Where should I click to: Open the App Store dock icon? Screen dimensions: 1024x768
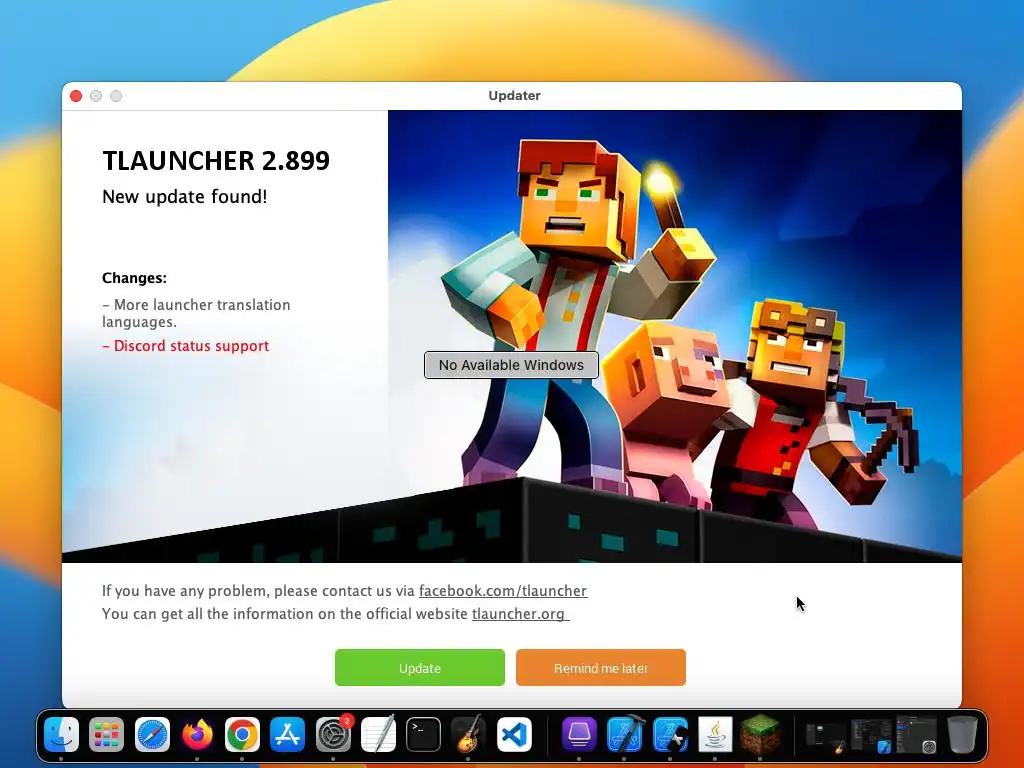click(x=287, y=735)
